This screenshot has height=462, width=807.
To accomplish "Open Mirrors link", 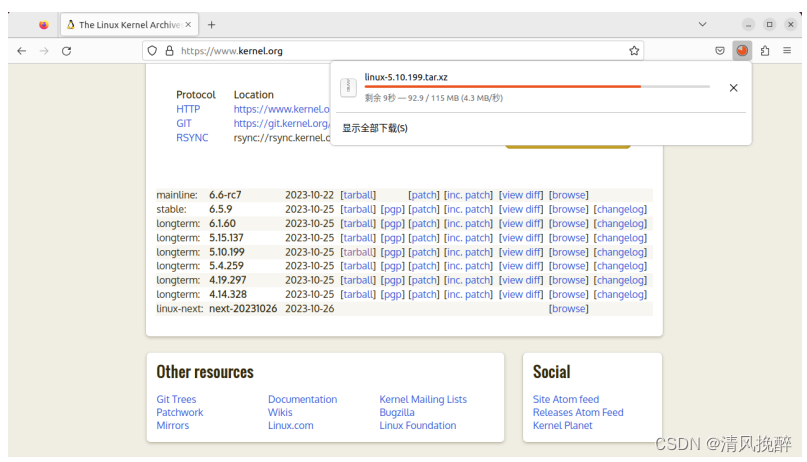I will [x=172, y=425].
